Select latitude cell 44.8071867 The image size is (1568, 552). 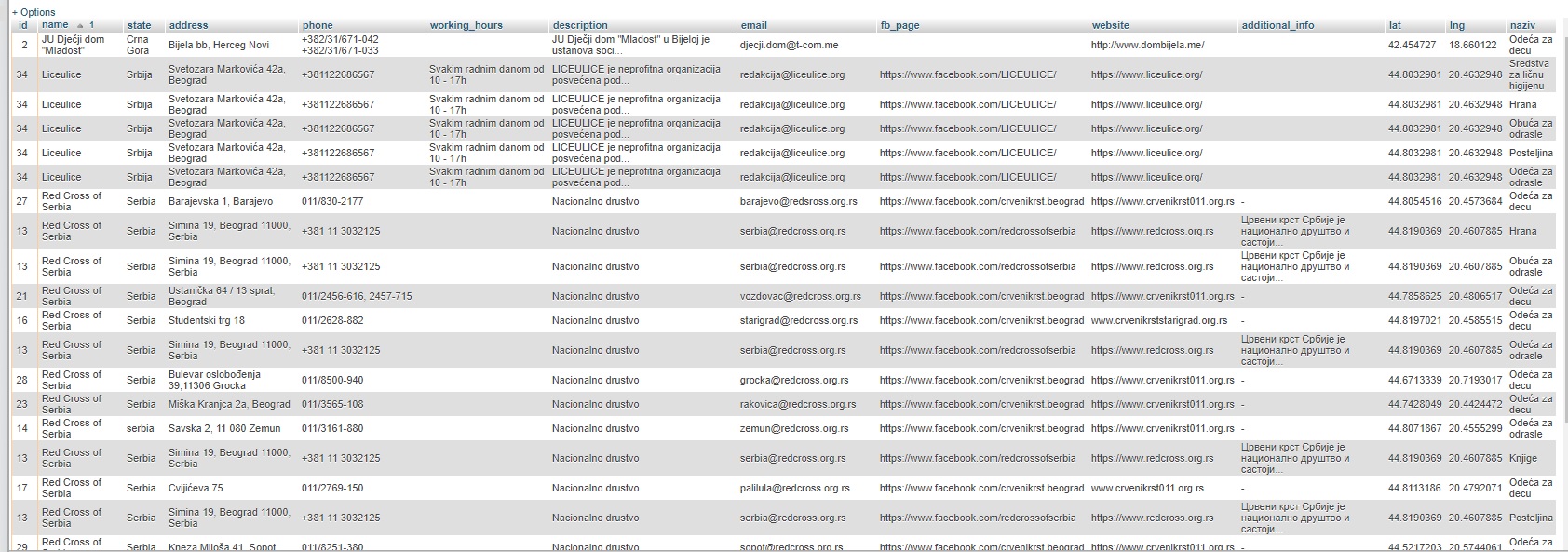[x=1415, y=428]
